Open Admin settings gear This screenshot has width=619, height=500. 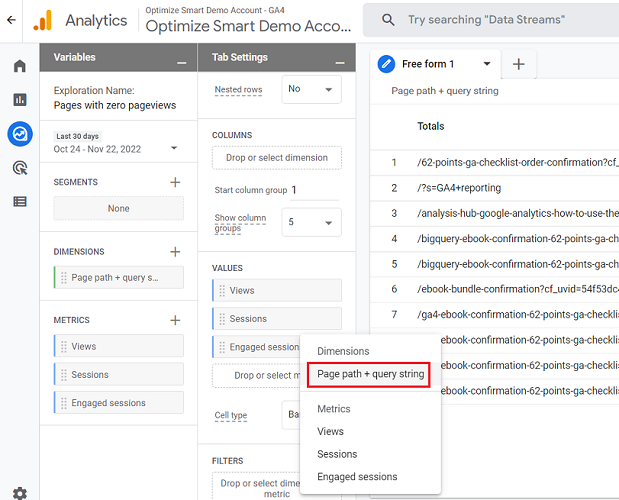pyautogui.click(x=20, y=493)
